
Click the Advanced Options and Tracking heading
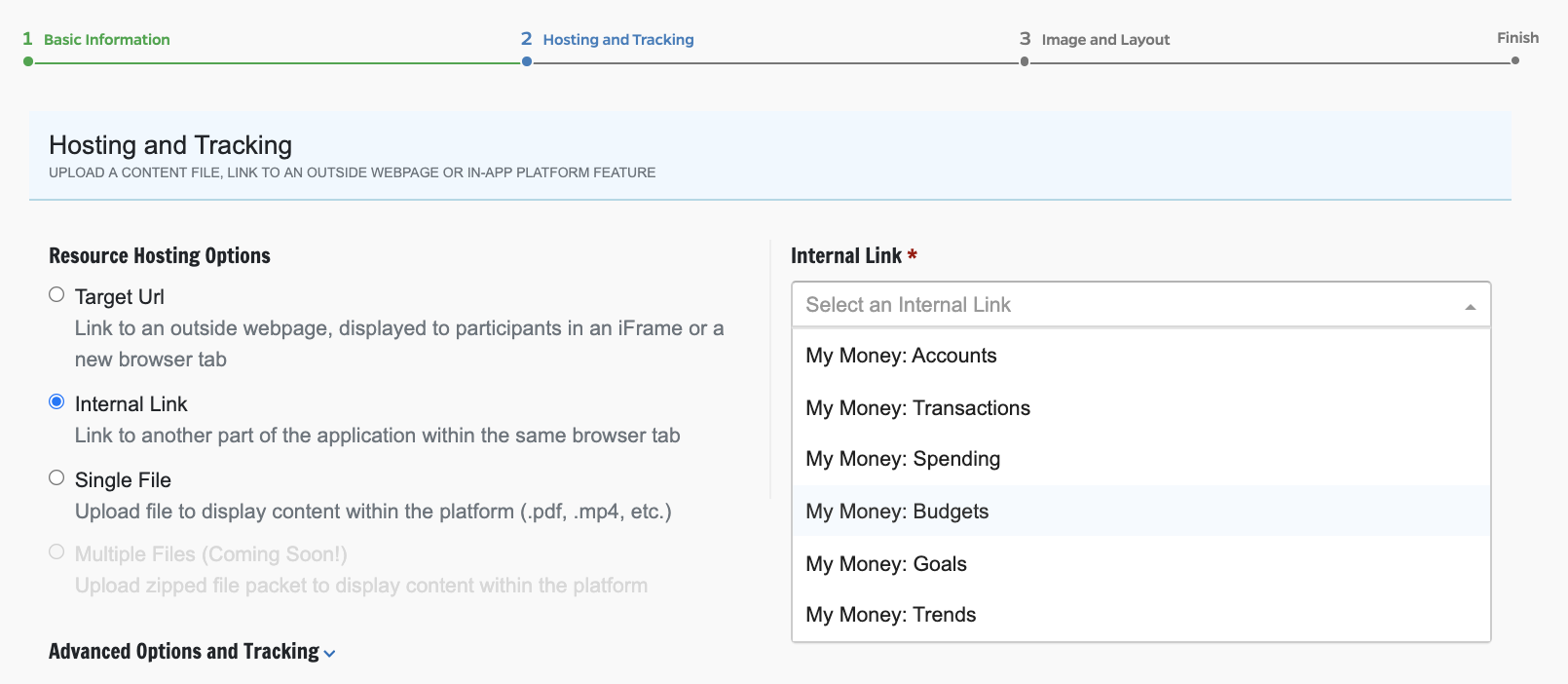[x=184, y=651]
